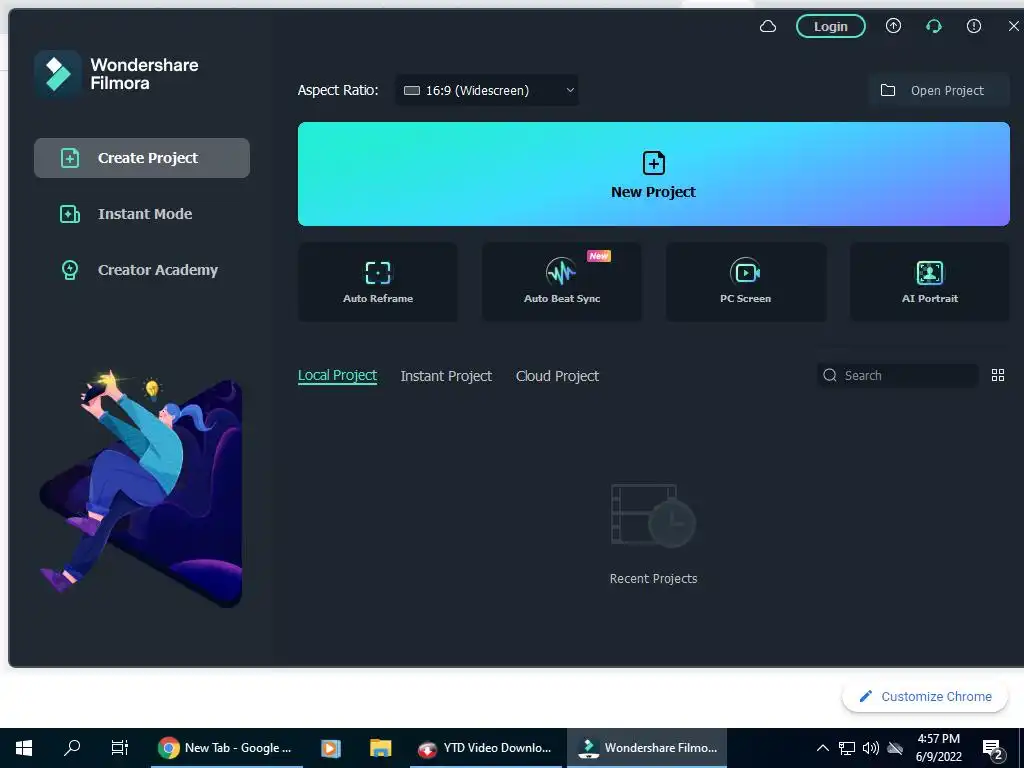Click the search magnifier icon
The image size is (1024, 768).
(x=830, y=375)
